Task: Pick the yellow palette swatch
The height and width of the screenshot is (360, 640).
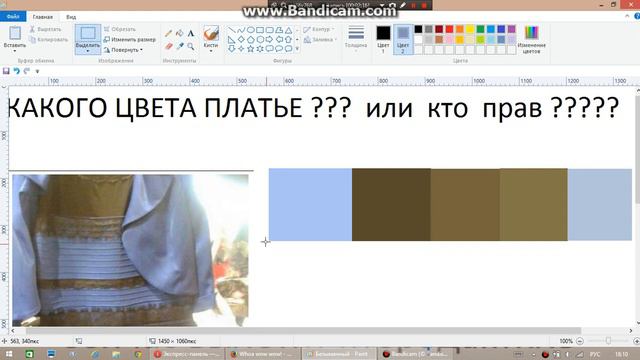Action: 470,29
